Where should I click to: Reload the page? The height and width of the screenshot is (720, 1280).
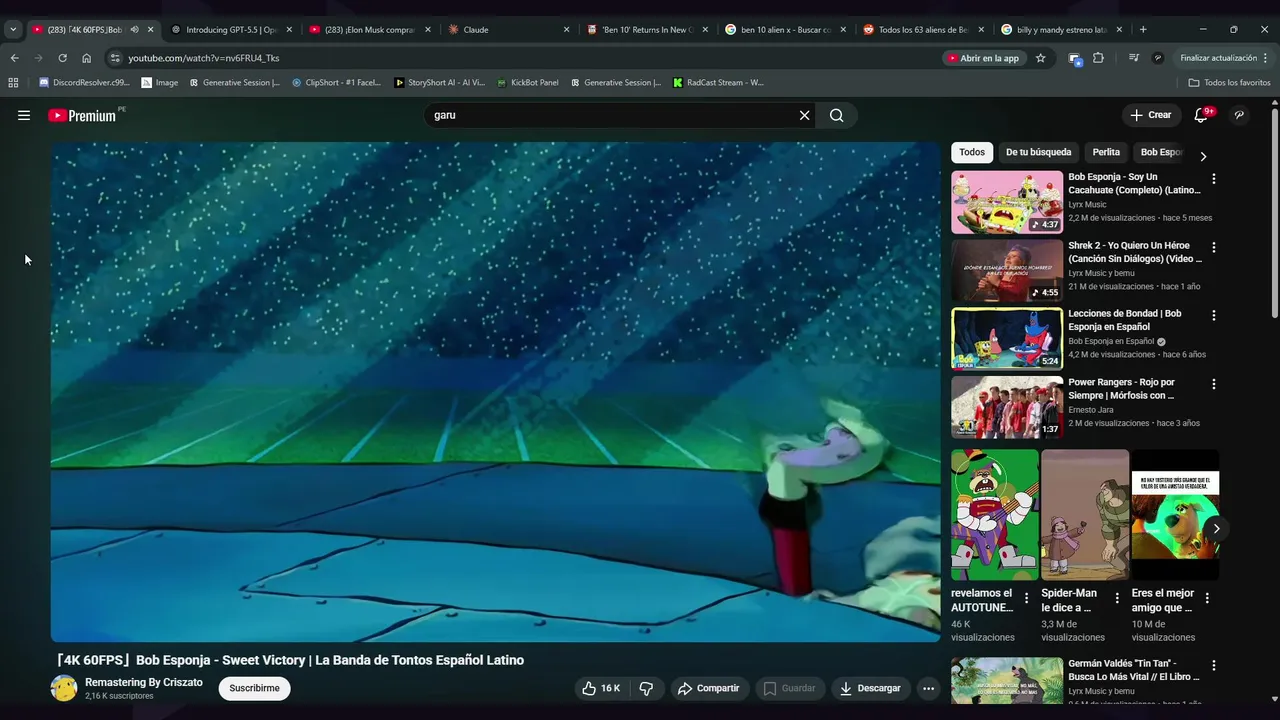click(x=62, y=58)
